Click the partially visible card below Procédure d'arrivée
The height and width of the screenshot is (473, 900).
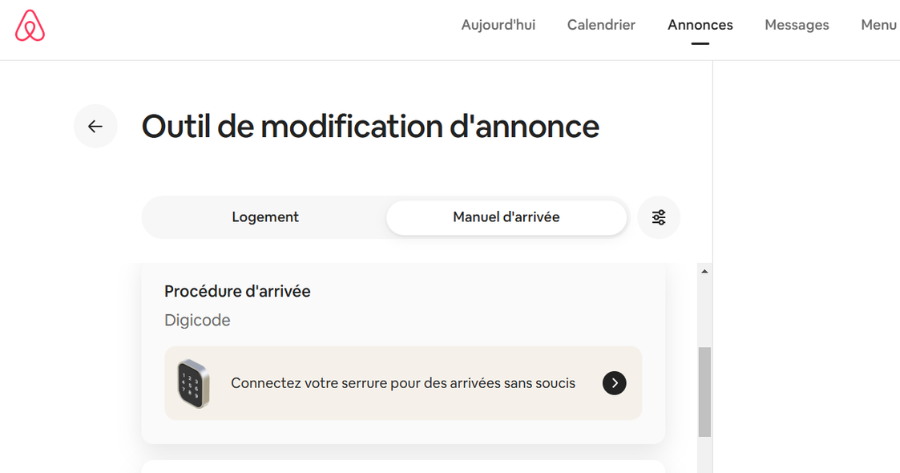pos(403,467)
